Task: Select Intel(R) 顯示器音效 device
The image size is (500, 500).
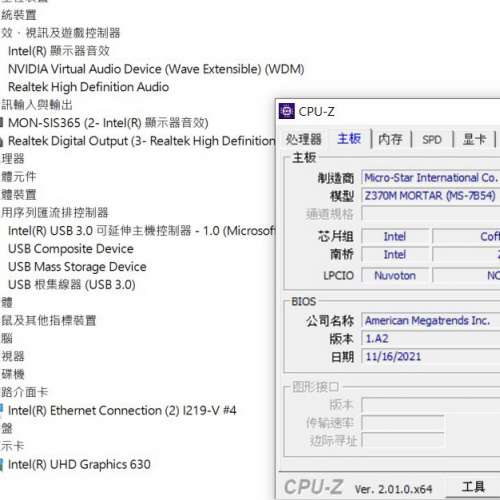Action: click(59, 51)
